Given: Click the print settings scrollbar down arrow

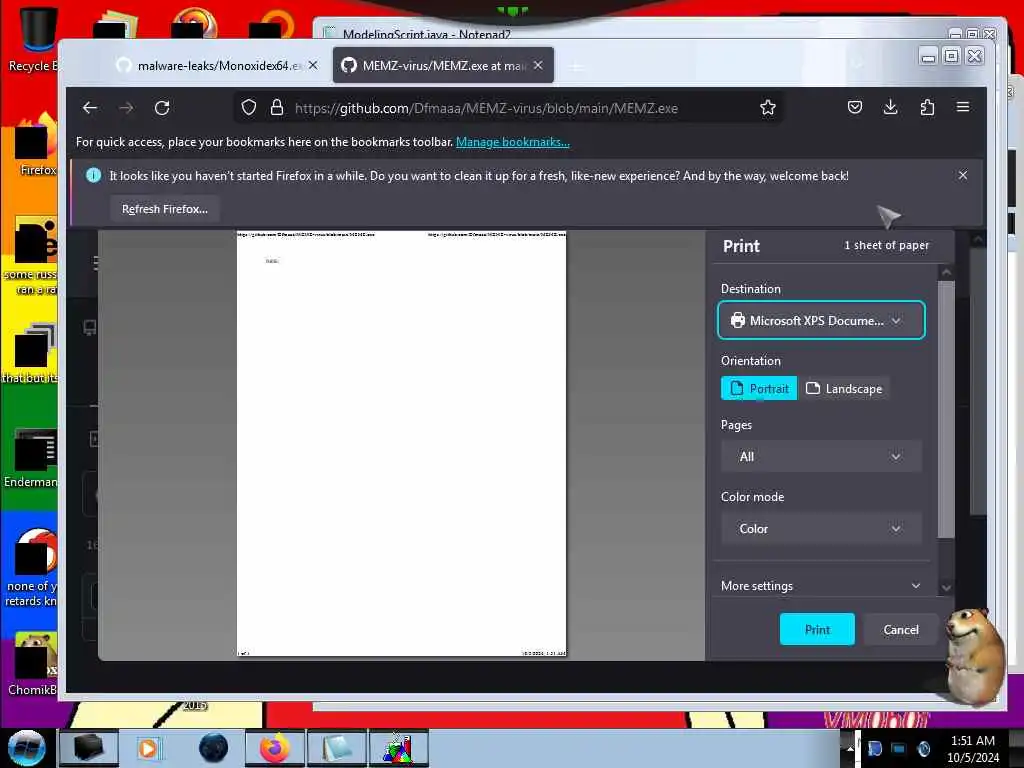Looking at the screenshot, I should [946, 588].
